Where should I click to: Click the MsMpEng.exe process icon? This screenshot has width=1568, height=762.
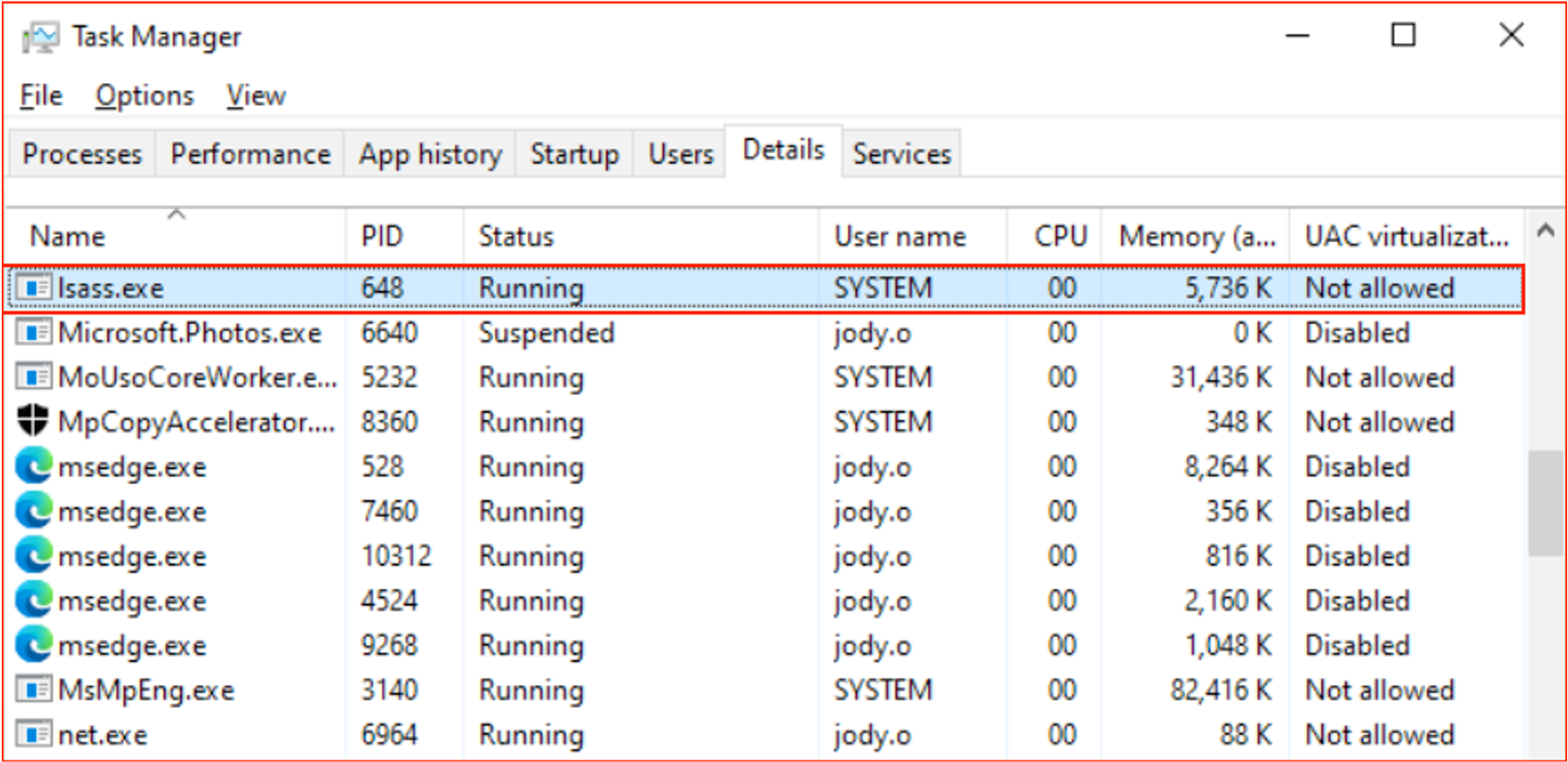coord(34,689)
